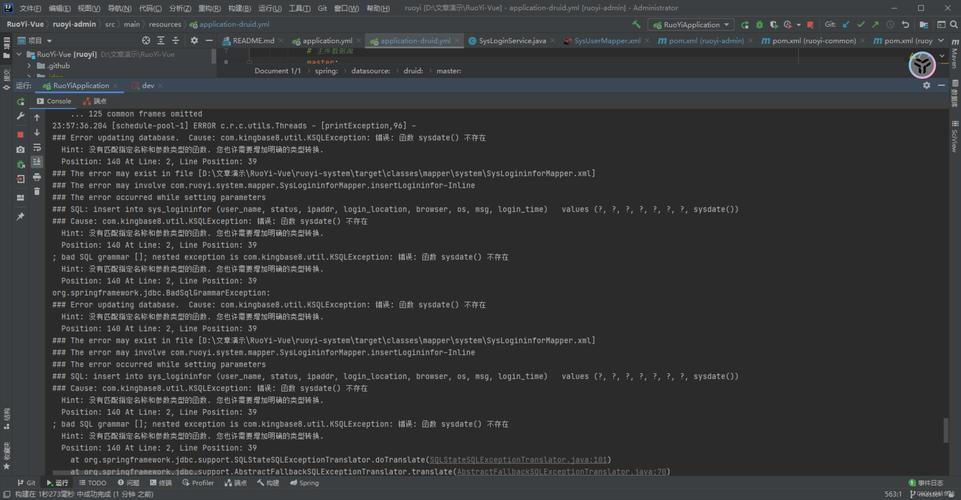
Task: Open the Git menu in menu bar
Action: 322,8
